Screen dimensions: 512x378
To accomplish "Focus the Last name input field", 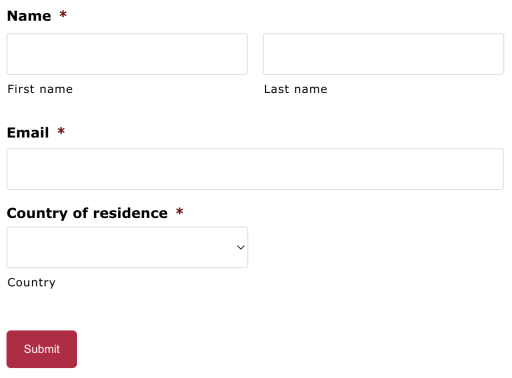I will pos(383,54).
